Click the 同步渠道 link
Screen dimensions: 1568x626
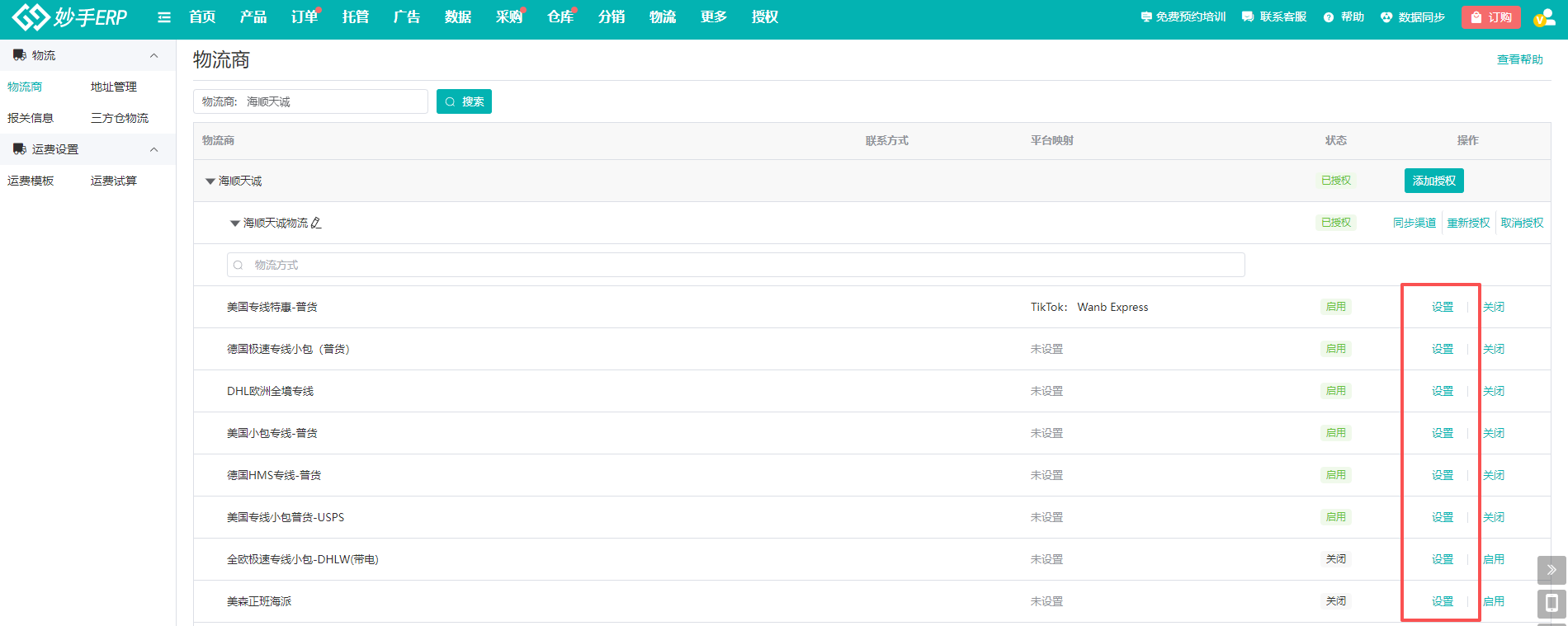[x=1414, y=223]
